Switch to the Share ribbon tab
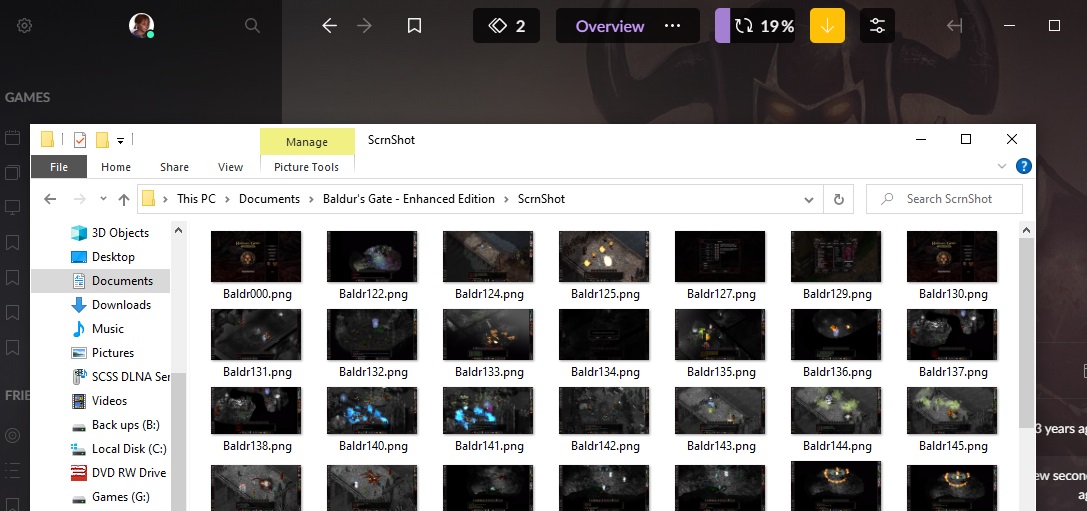 point(174,167)
